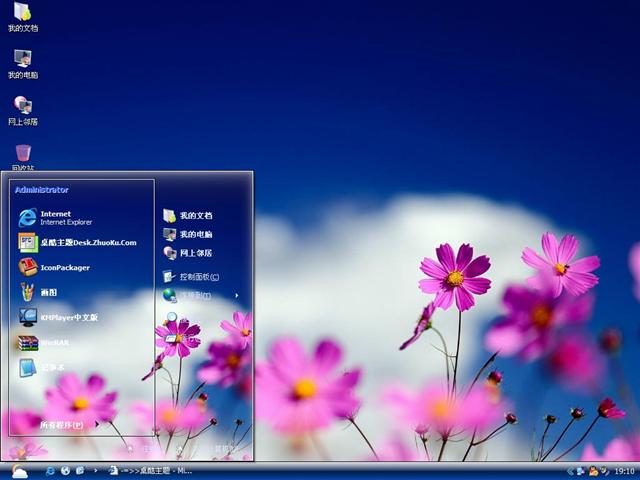This screenshot has width=640, height=480.
Task: Click the globe icon in quick launch
Action: coord(65,471)
